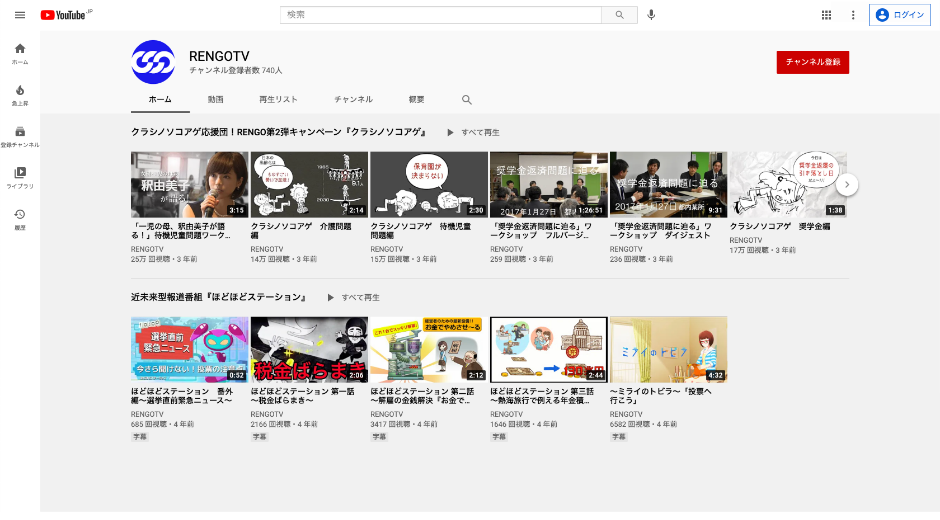This screenshot has height=520, width=940.
Task: Open History in the sidebar
Action: pos(20,219)
